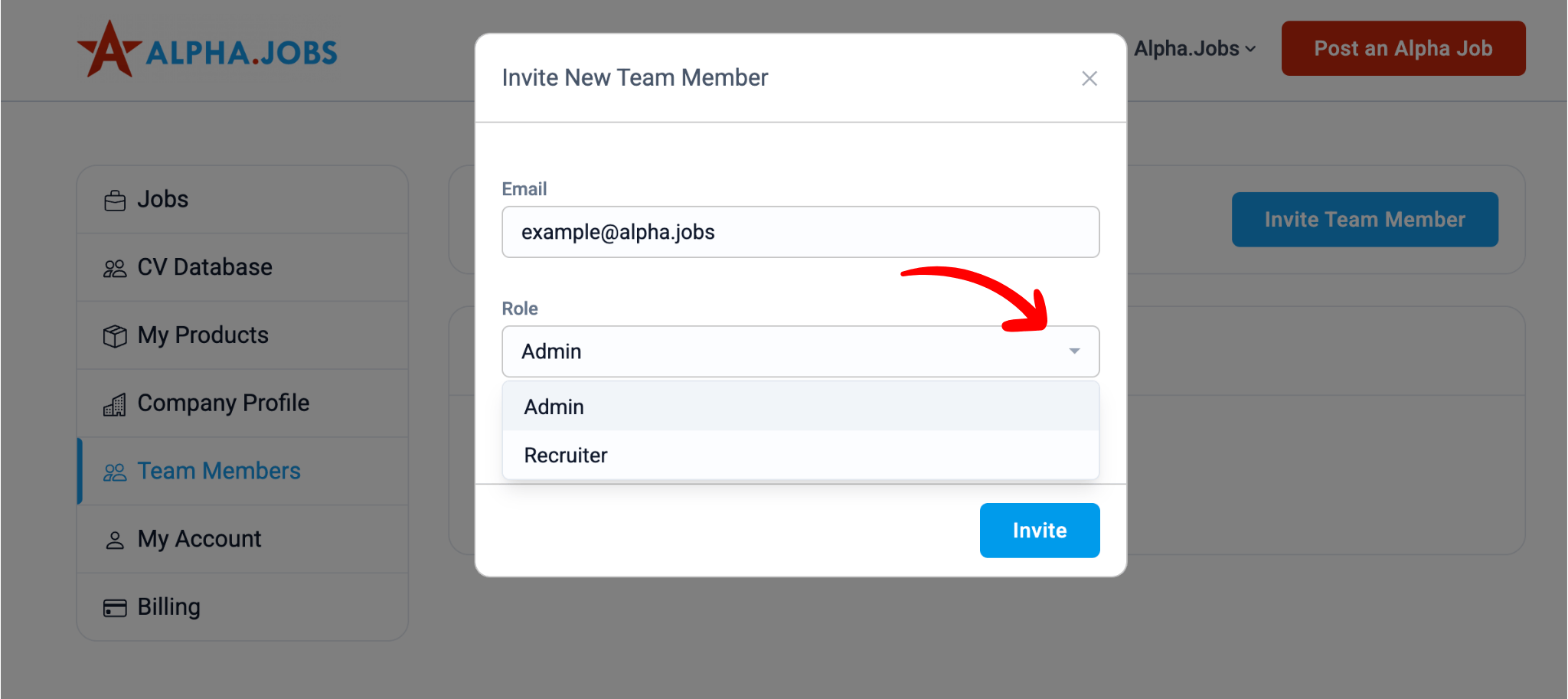Click the CV Database people icon
Image resolution: width=1568 pixels, height=699 pixels.
(115, 269)
